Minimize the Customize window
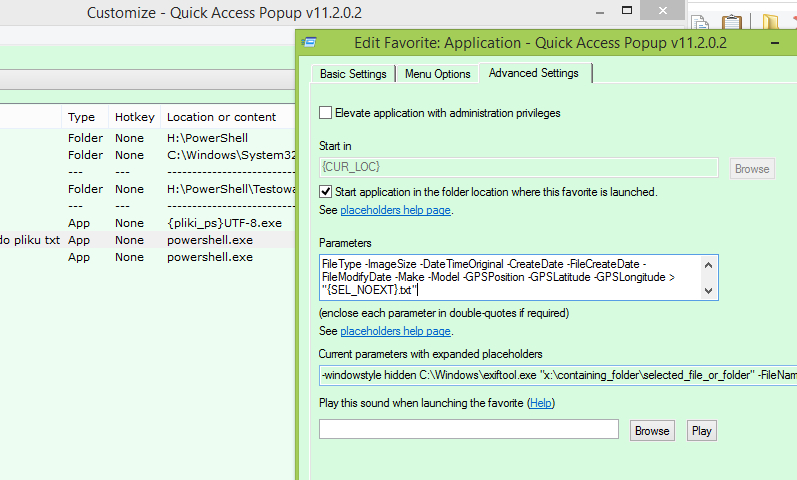 coord(600,11)
